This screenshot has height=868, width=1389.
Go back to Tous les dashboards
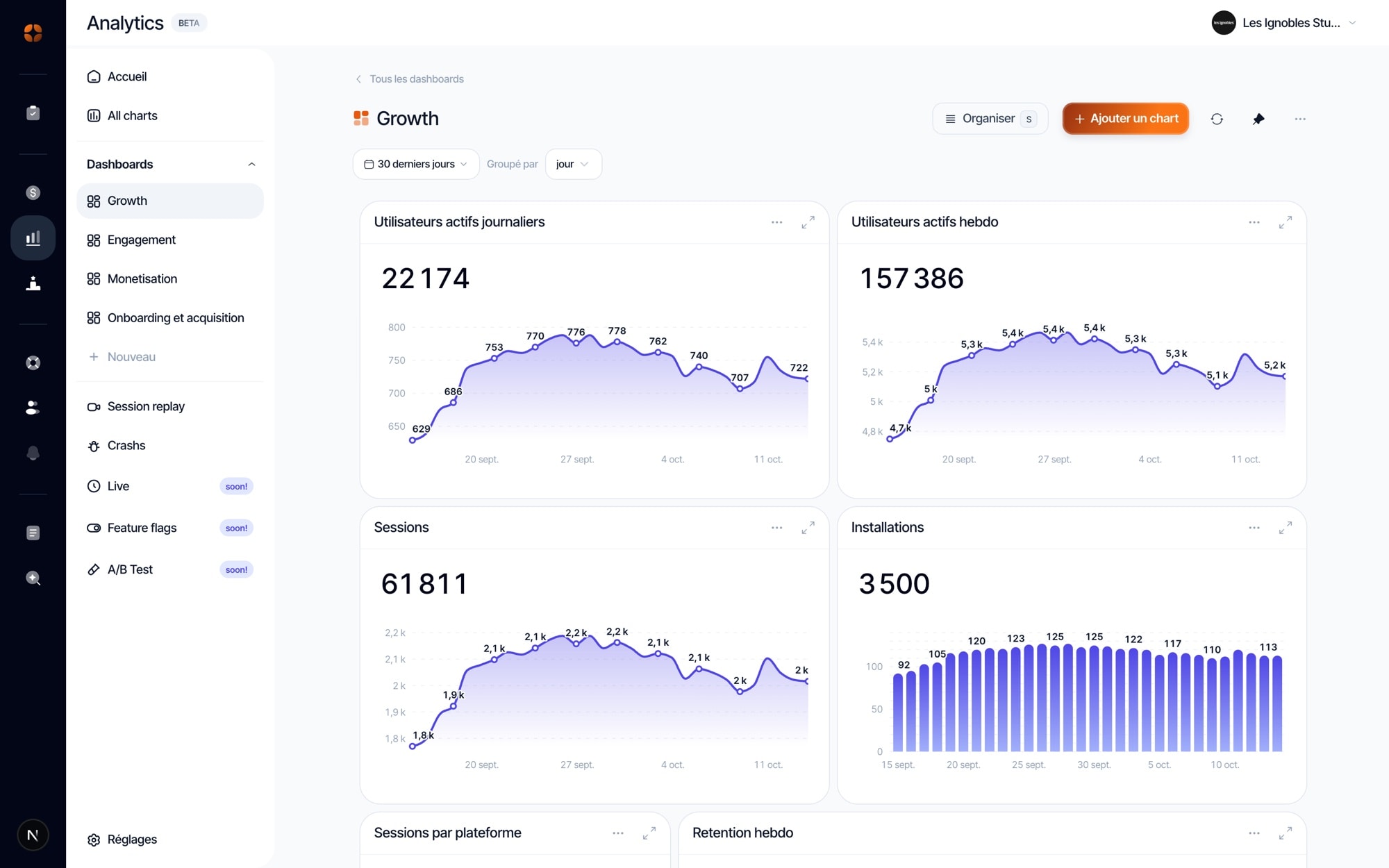point(409,79)
